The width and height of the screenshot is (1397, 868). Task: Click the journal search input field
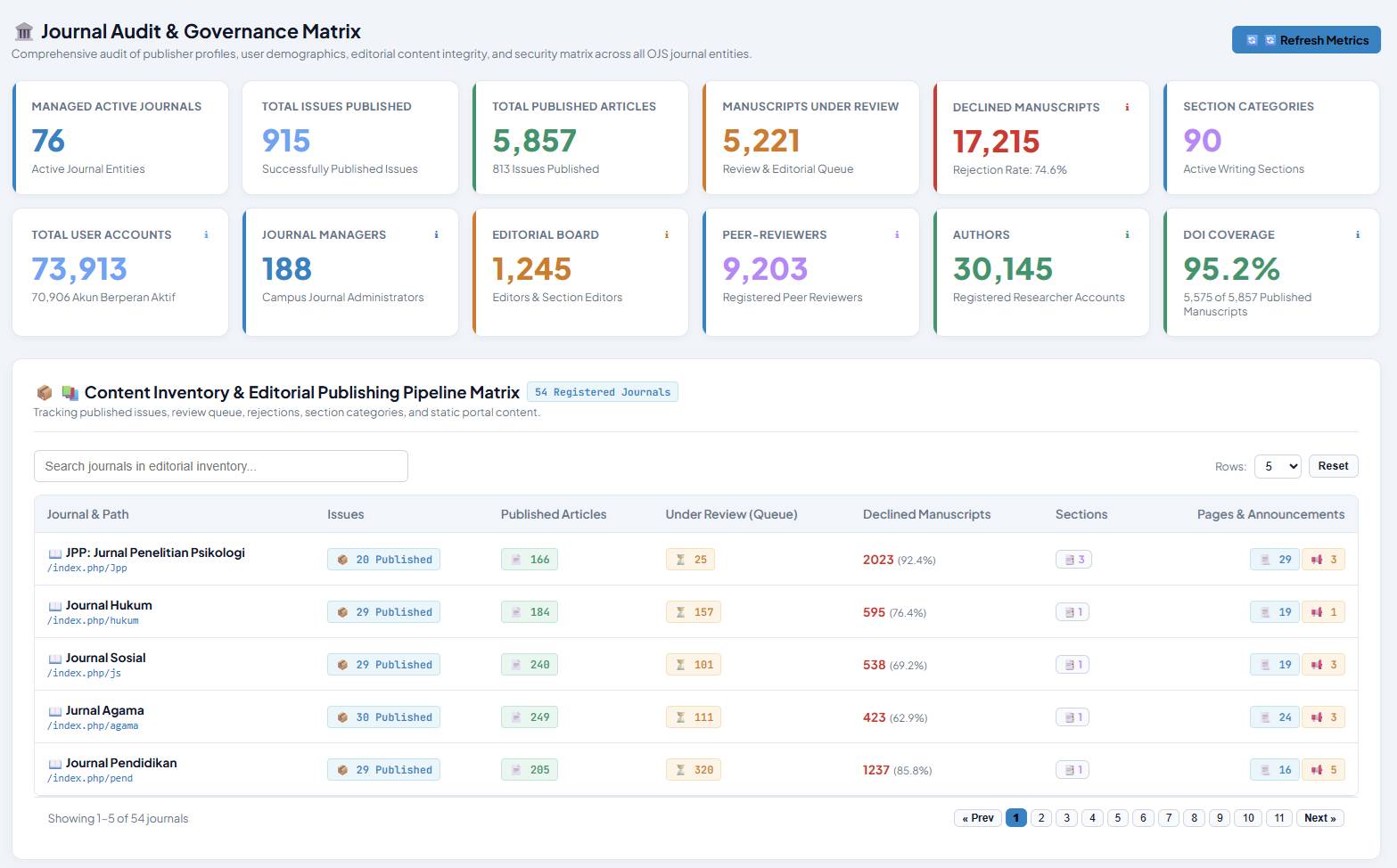coord(221,466)
